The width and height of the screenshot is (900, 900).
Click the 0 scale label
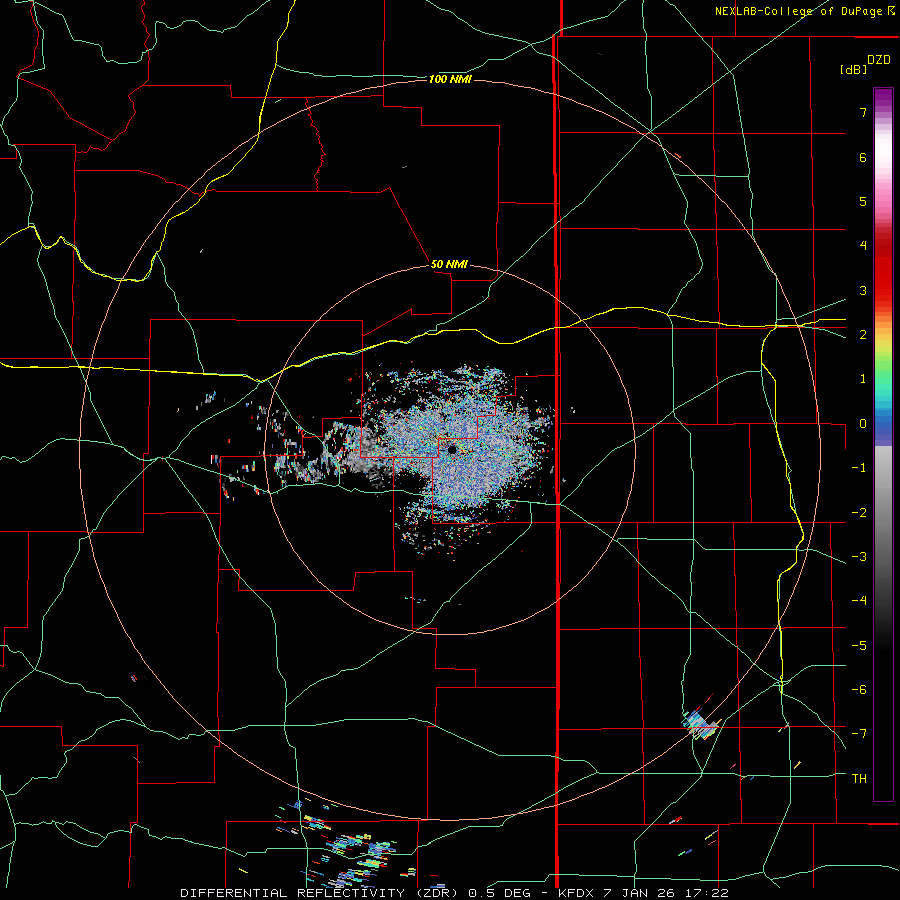[x=863, y=424]
